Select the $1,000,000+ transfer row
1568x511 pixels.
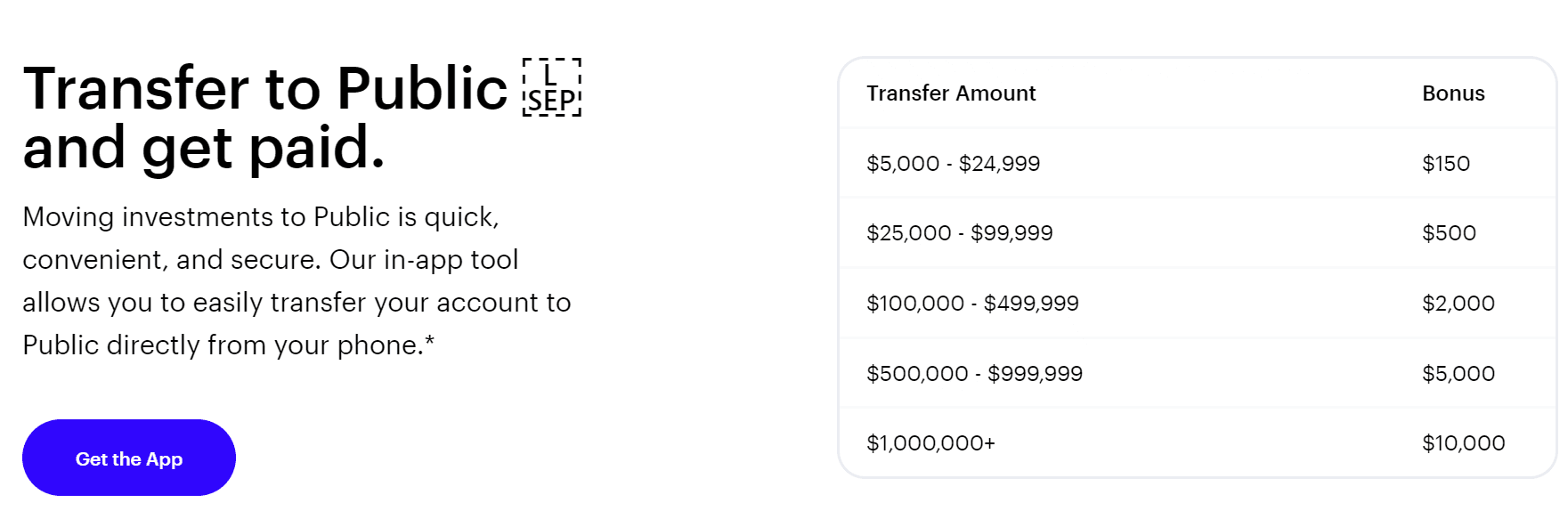1197,442
